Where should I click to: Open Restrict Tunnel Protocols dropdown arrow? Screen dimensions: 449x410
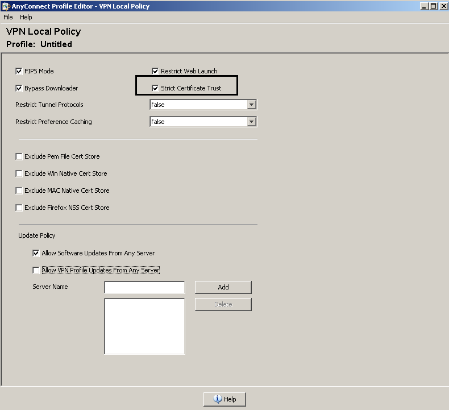point(252,105)
